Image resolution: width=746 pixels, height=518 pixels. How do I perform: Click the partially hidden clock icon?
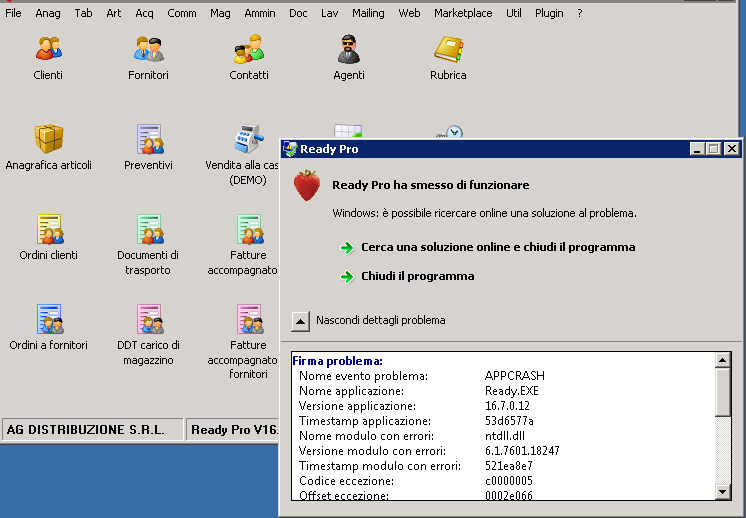click(x=451, y=131)
